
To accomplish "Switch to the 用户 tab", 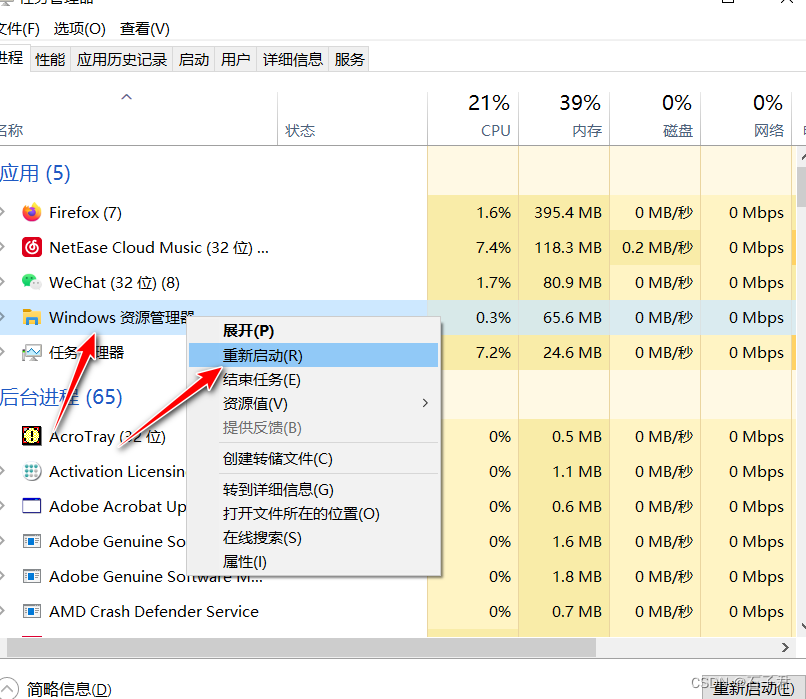I will 235,60.
